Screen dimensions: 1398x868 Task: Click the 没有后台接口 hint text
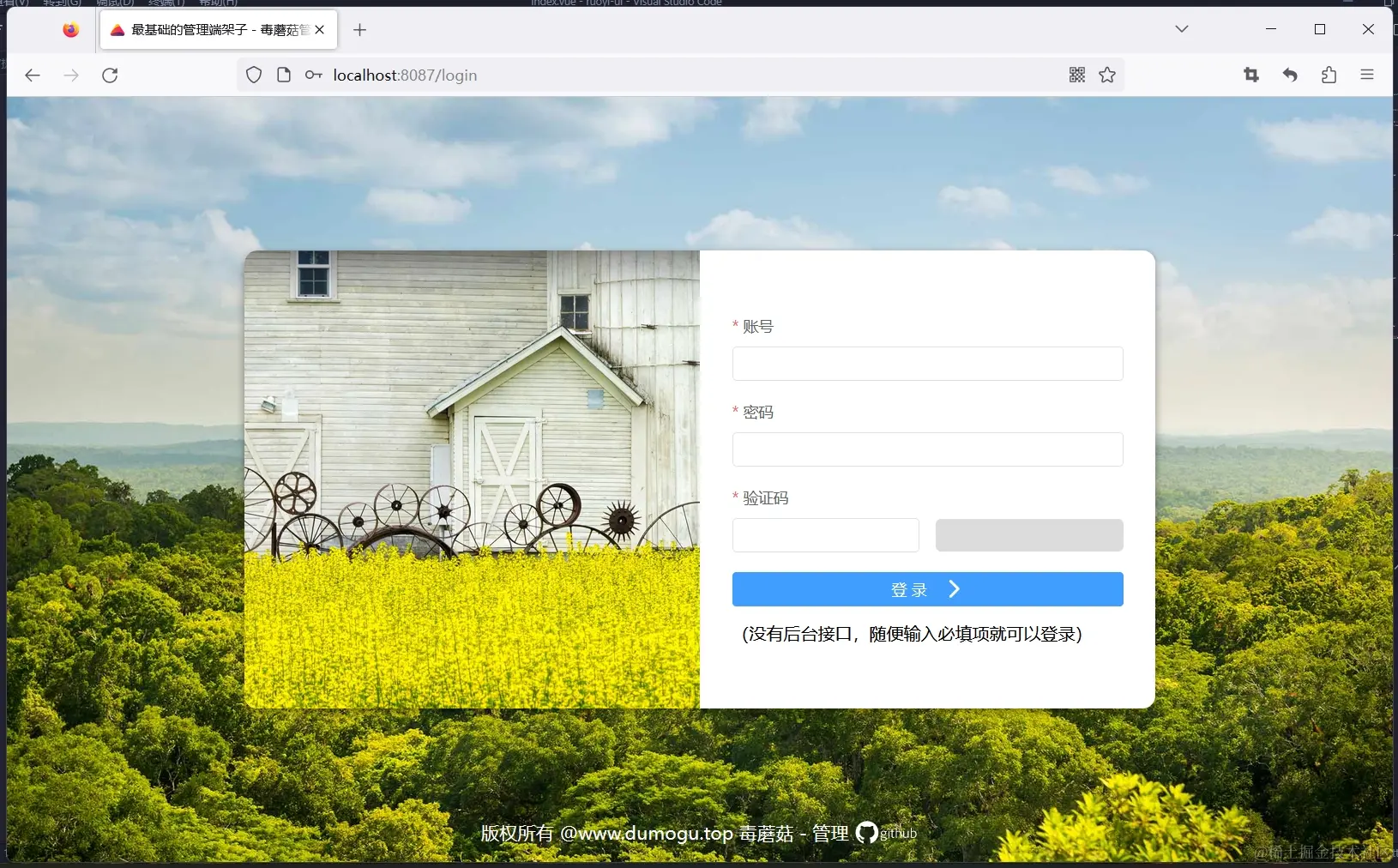[x=912, y=634]
